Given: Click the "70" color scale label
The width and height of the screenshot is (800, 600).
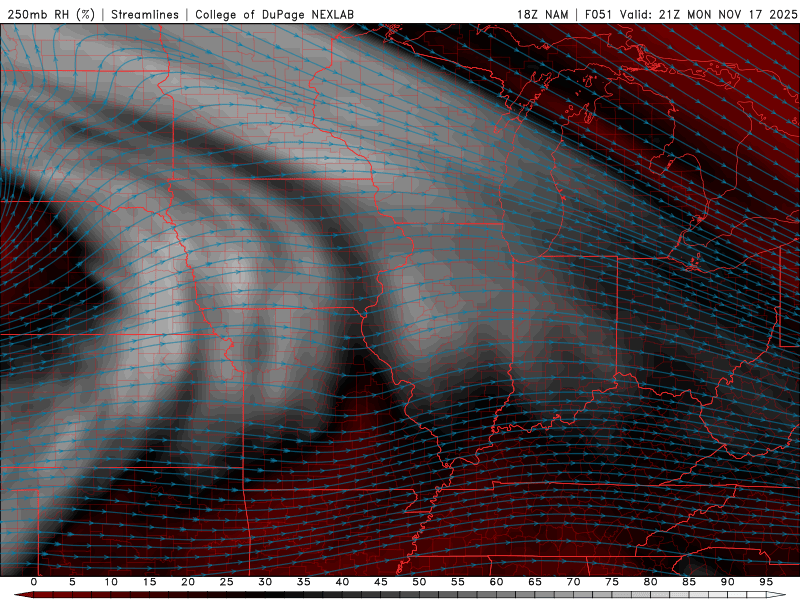Looking at the screenshot, I should tap(573, 582).
